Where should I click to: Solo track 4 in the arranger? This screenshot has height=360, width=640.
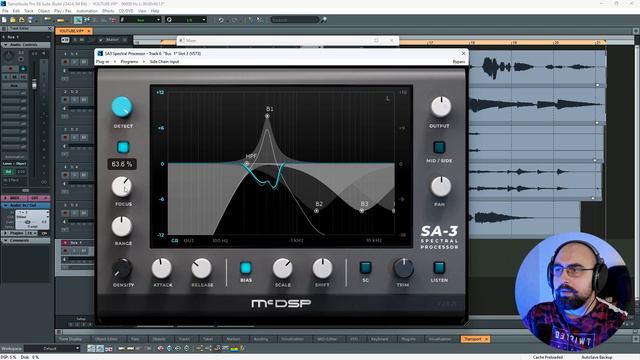click(x=75, y=175)
